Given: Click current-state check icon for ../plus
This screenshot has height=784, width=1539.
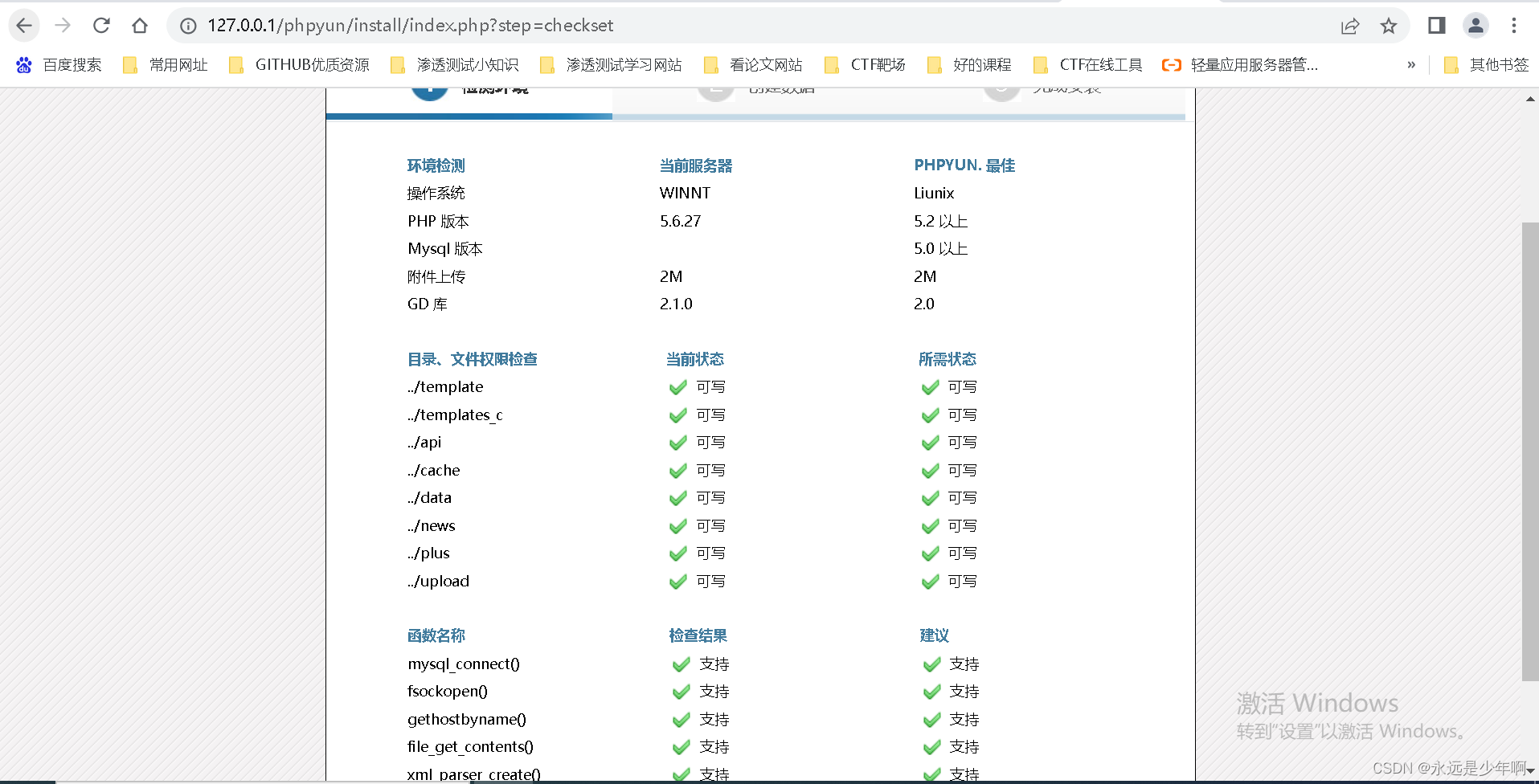Looking at the screenshot, I should 678,553.
